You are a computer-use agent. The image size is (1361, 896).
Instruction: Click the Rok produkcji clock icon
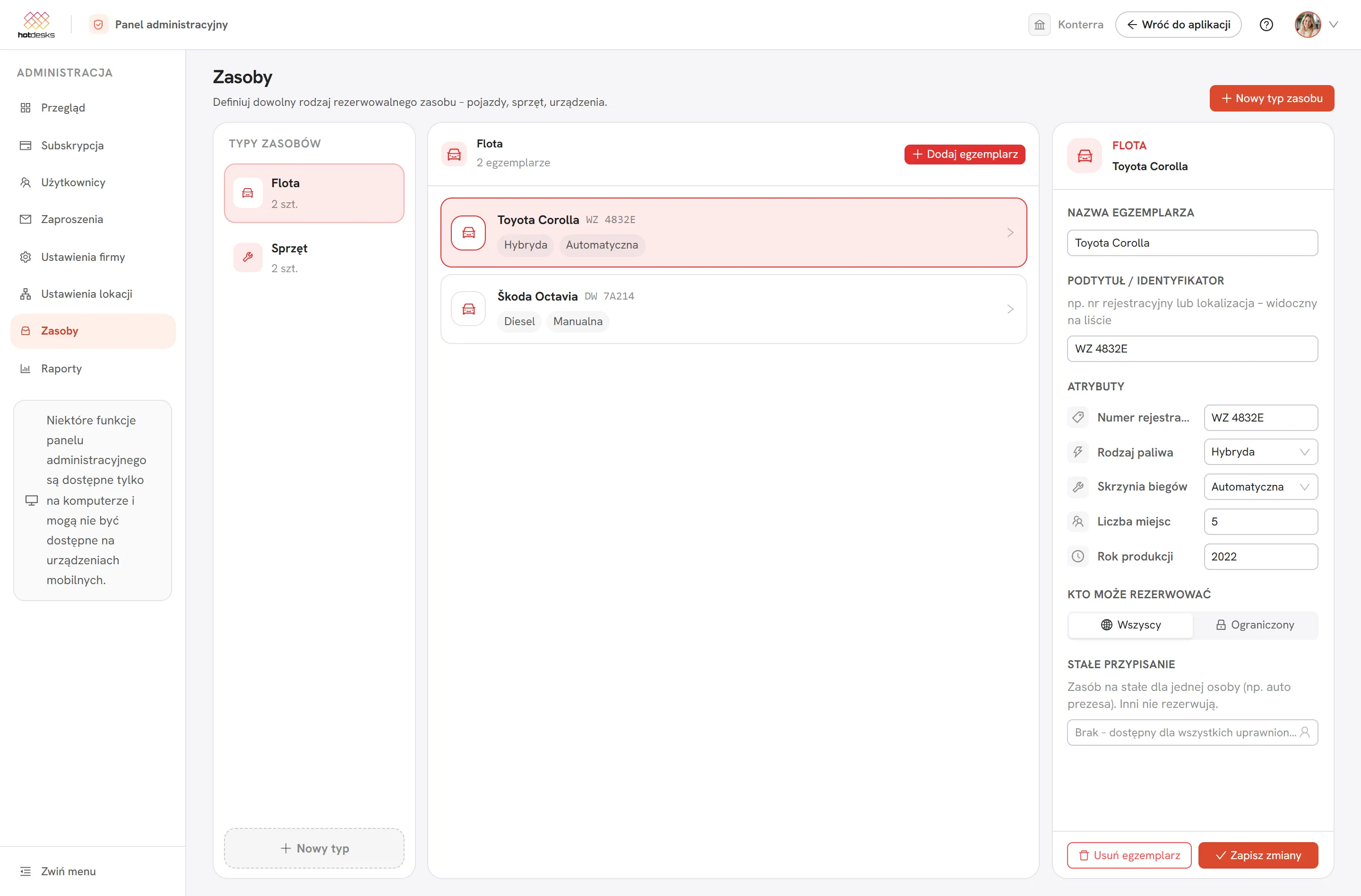coord(1077,556)
